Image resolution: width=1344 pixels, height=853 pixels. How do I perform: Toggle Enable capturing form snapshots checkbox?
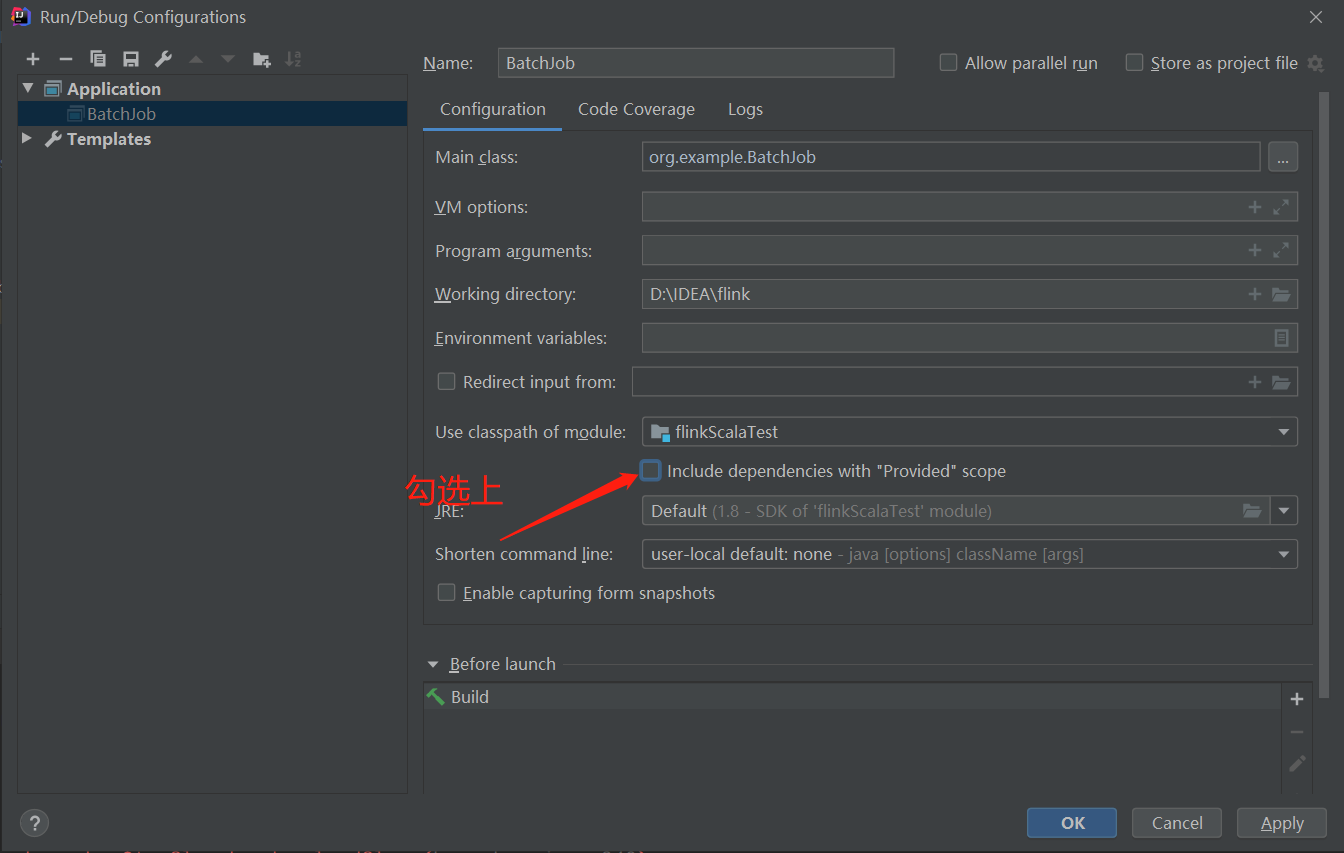pos(446,593)
